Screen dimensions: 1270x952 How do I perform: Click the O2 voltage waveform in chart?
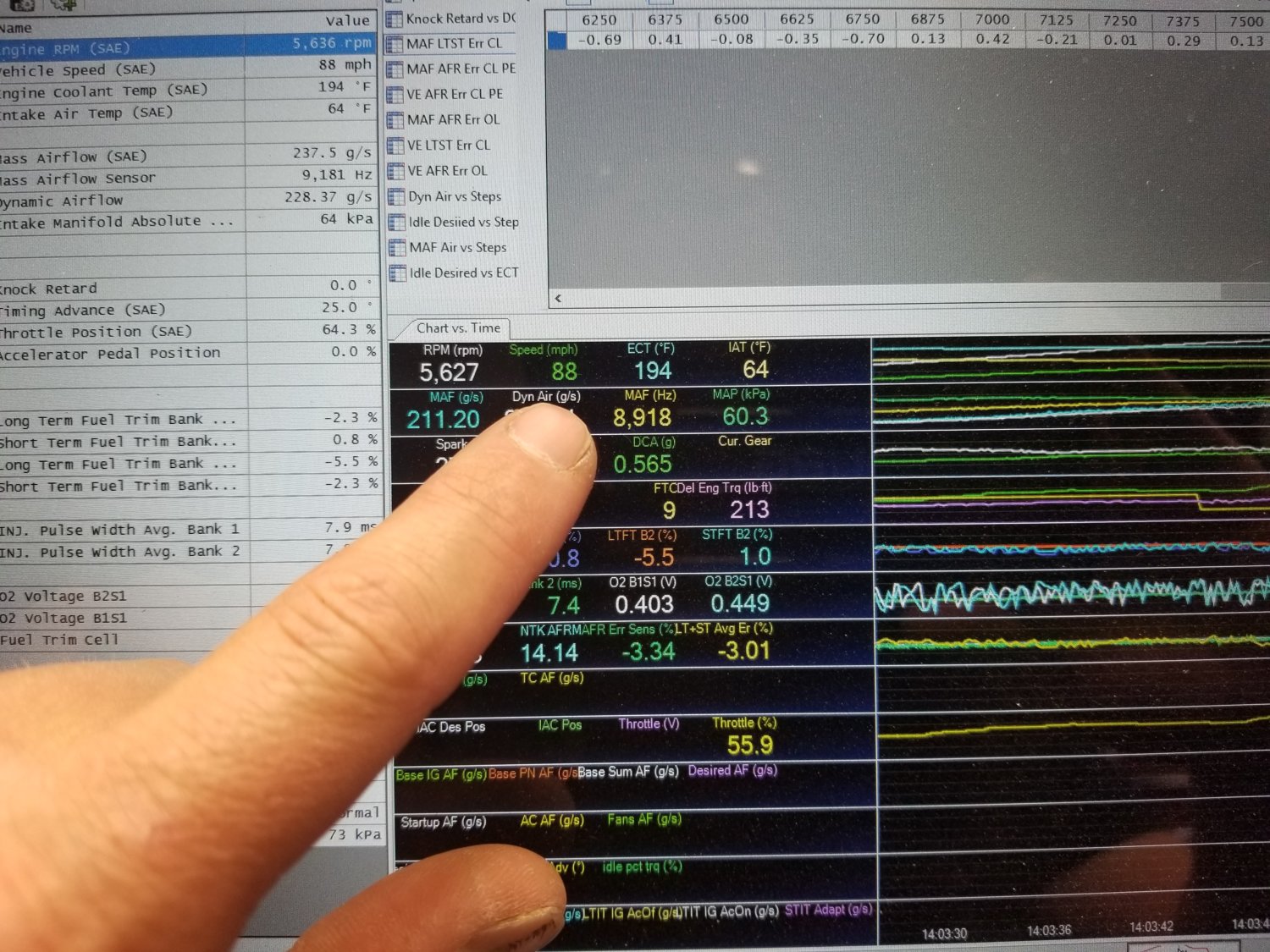(1073, 596)
